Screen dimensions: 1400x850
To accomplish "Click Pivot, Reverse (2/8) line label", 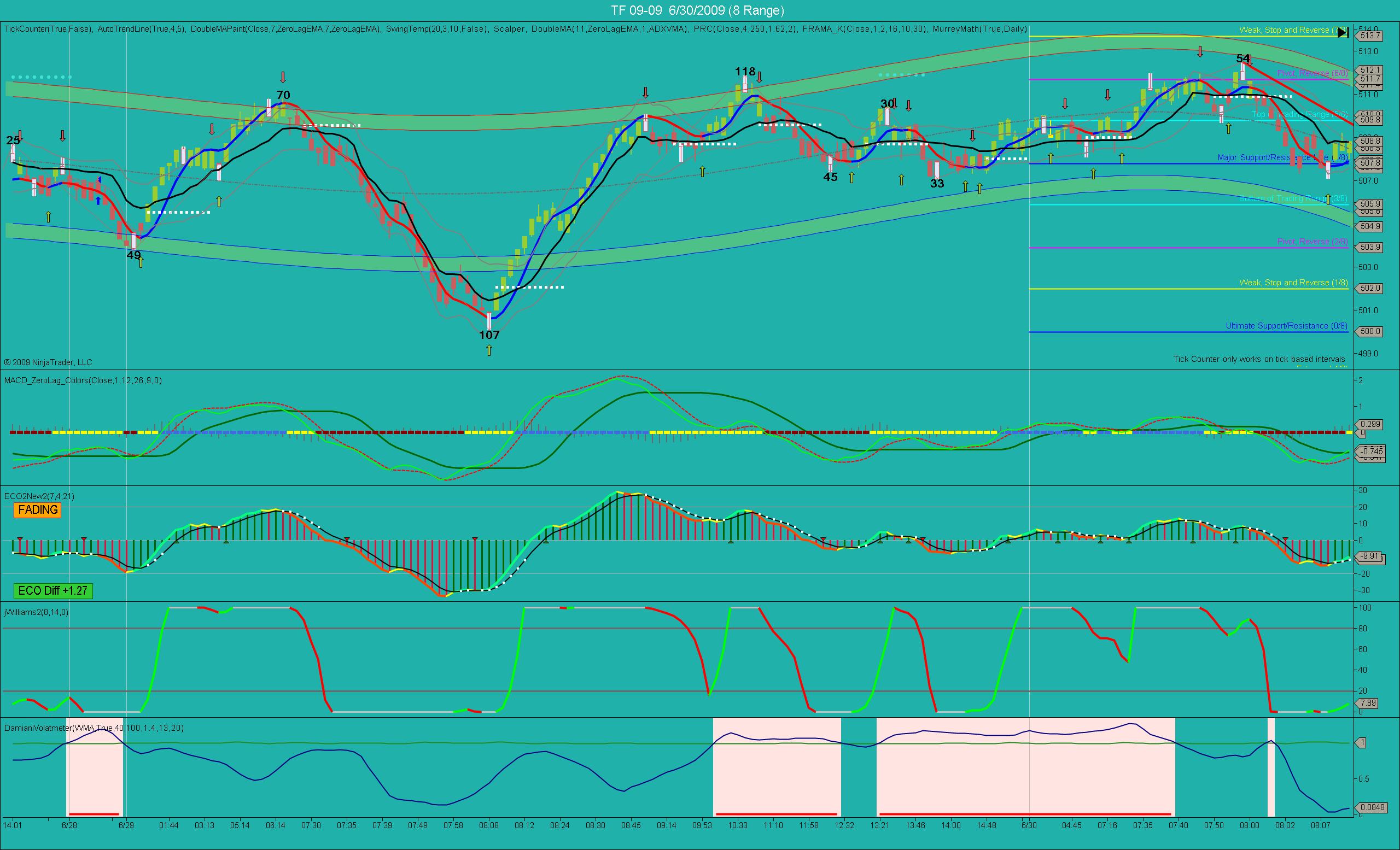I will point(1312,242).
